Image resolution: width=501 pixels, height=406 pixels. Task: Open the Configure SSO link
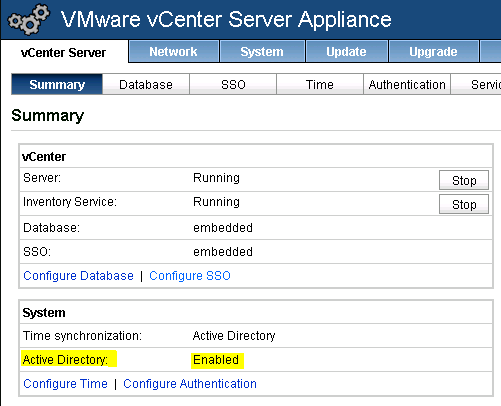pos(190,276)
